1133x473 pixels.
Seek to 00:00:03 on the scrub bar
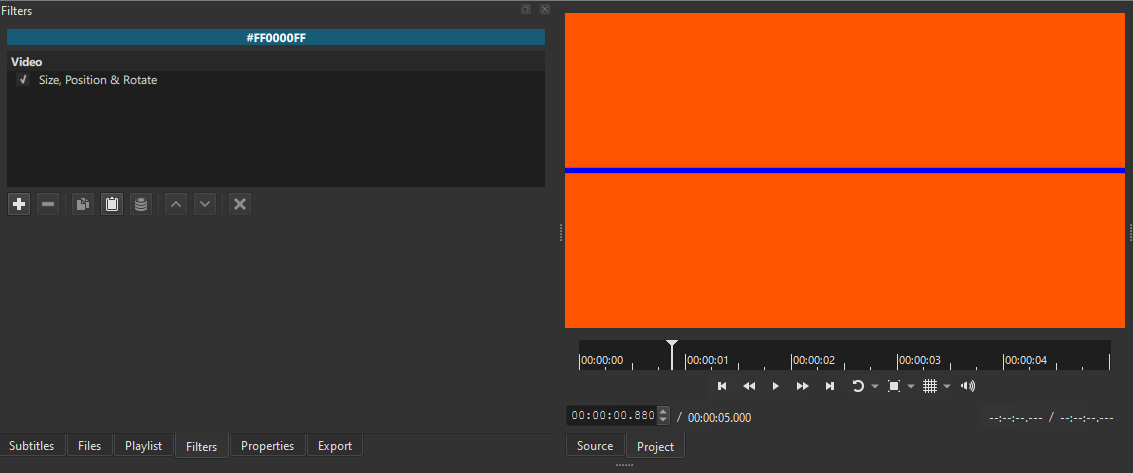[920, 360]
